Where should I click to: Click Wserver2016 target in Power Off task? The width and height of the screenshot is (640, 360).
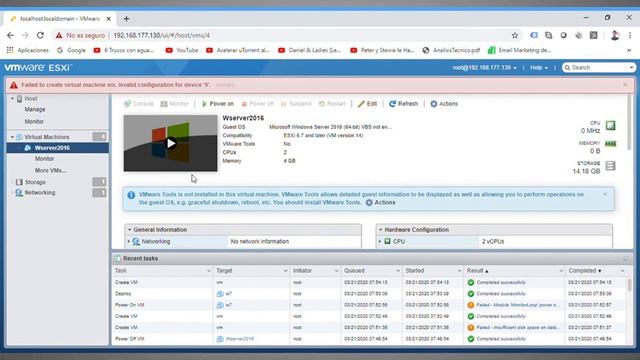(x=240, y=339)
